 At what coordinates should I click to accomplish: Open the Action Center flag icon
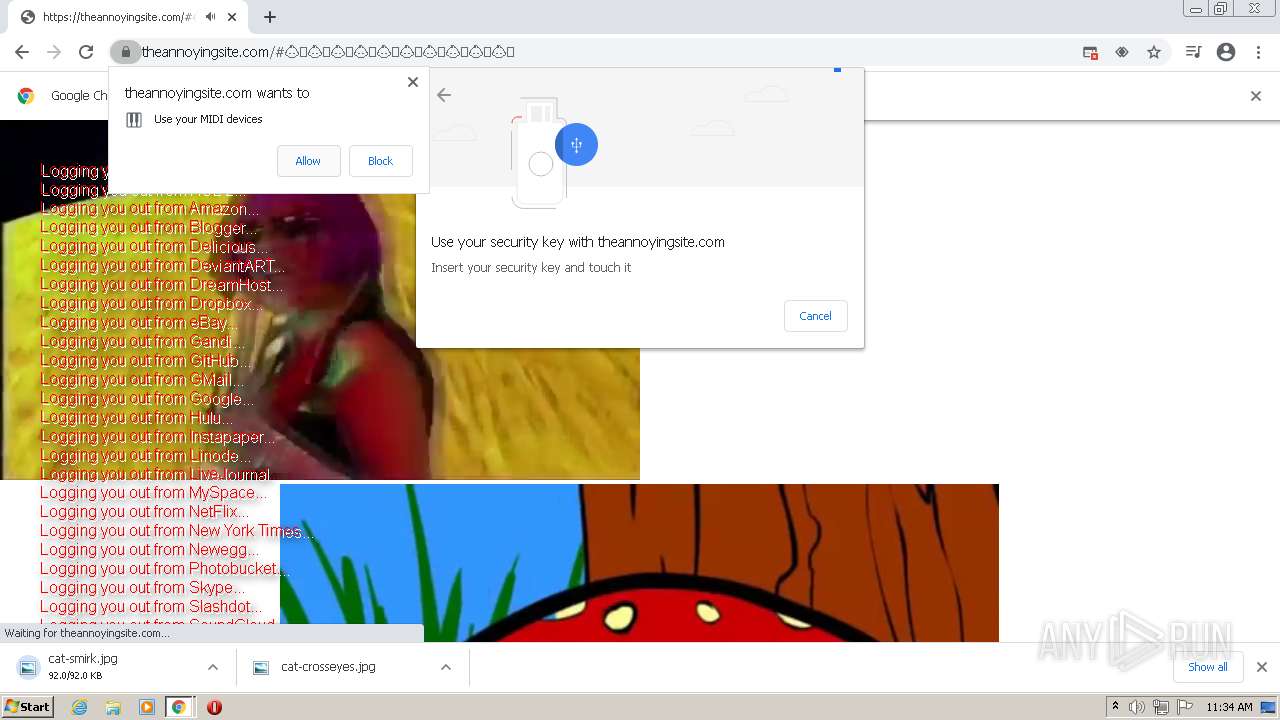(1185, 707)
